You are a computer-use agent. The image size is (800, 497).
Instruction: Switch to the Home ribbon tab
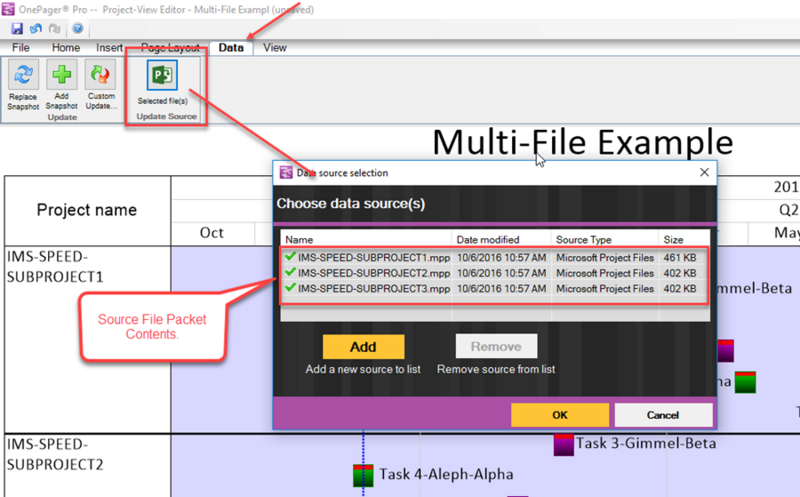pyautogui.click(x=66, y=47)
